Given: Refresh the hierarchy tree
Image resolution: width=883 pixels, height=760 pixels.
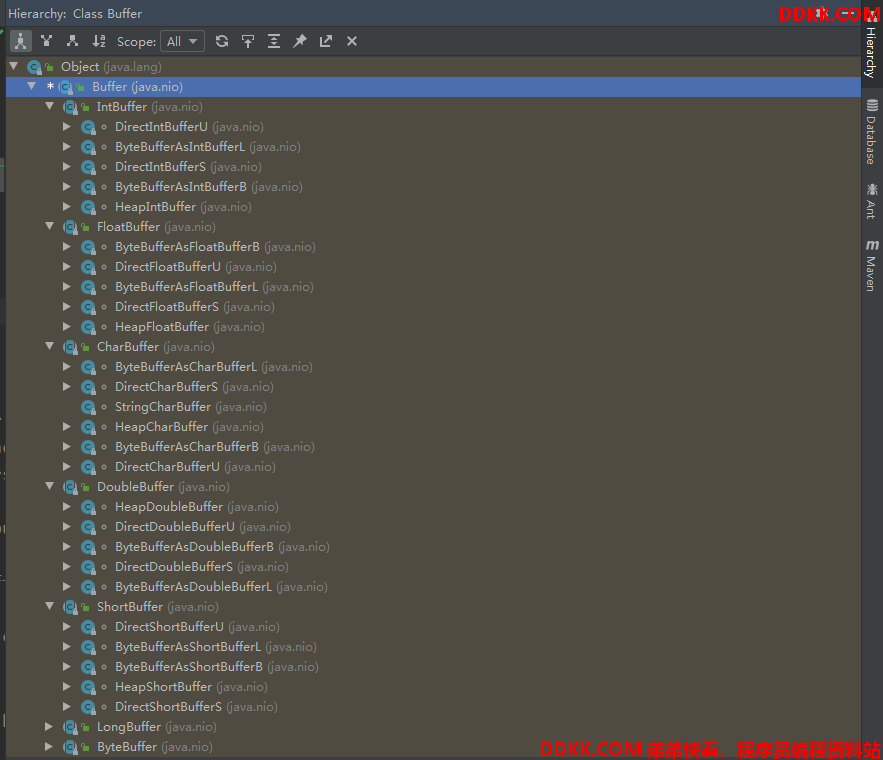Looking at the screenshot, I should coord(222,41).
